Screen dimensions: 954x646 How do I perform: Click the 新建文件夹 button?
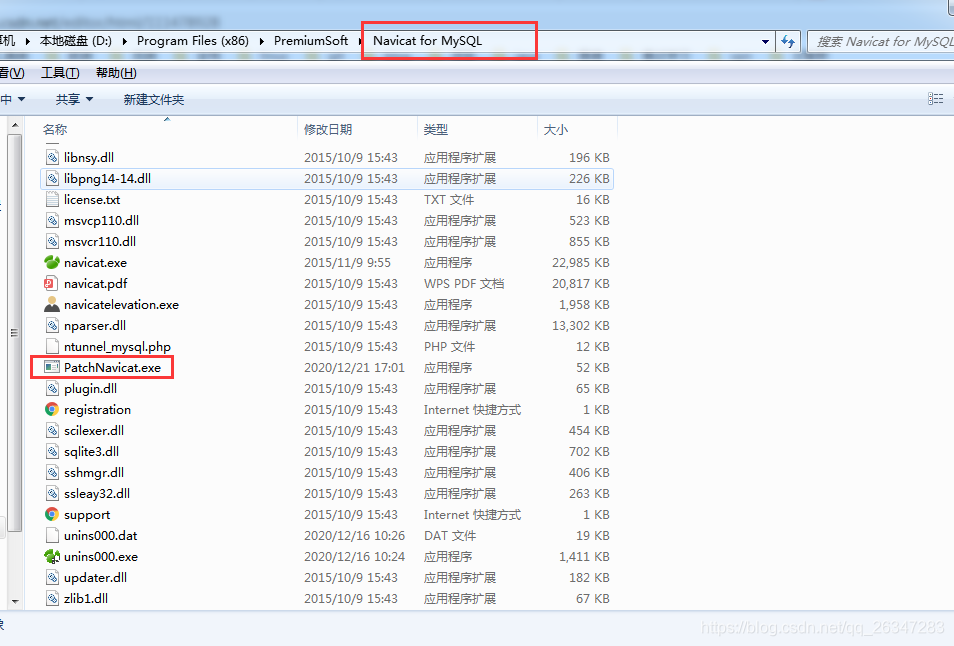tap(153, 99)
